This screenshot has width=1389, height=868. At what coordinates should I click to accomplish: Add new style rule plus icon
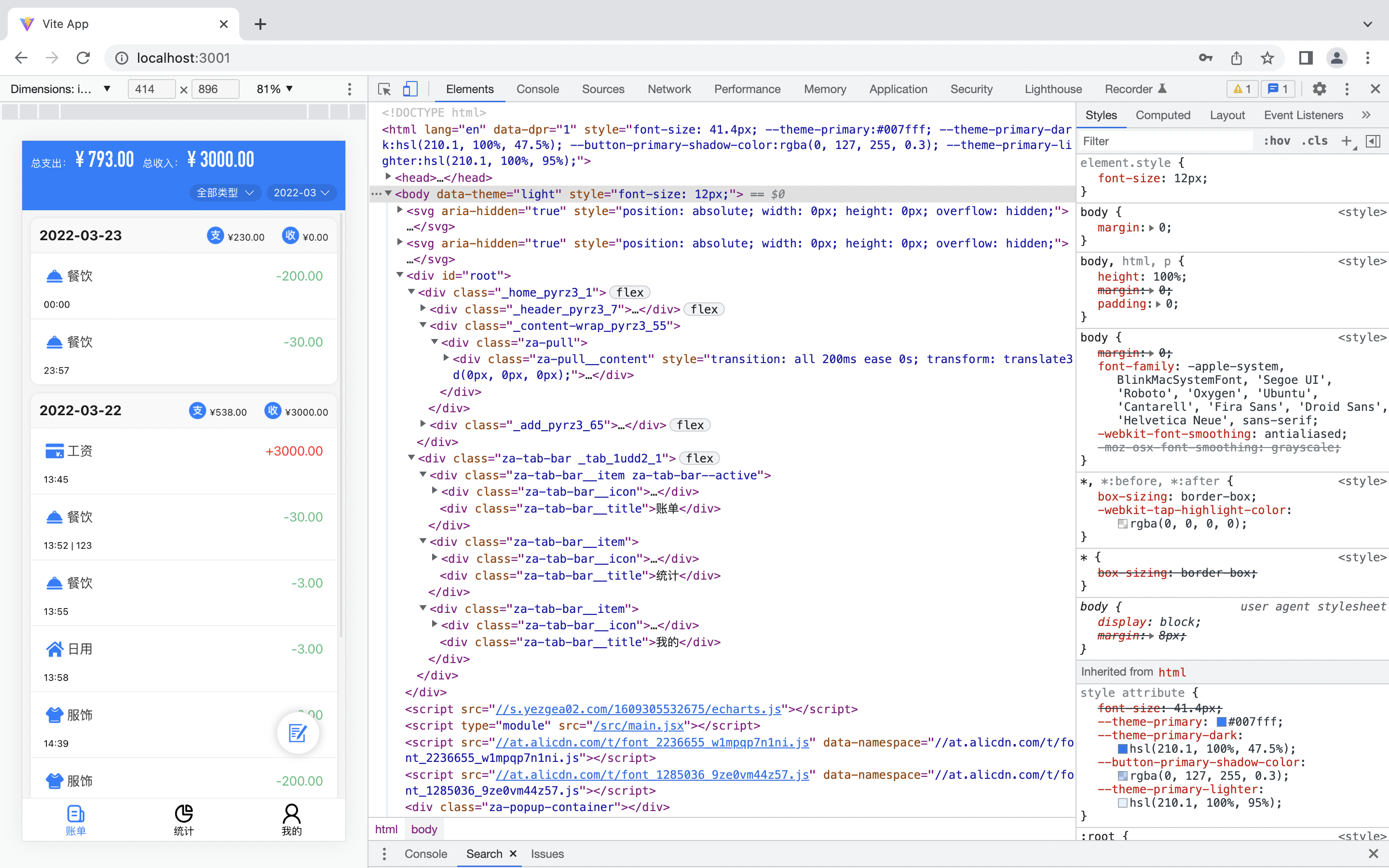[1346, 141]
